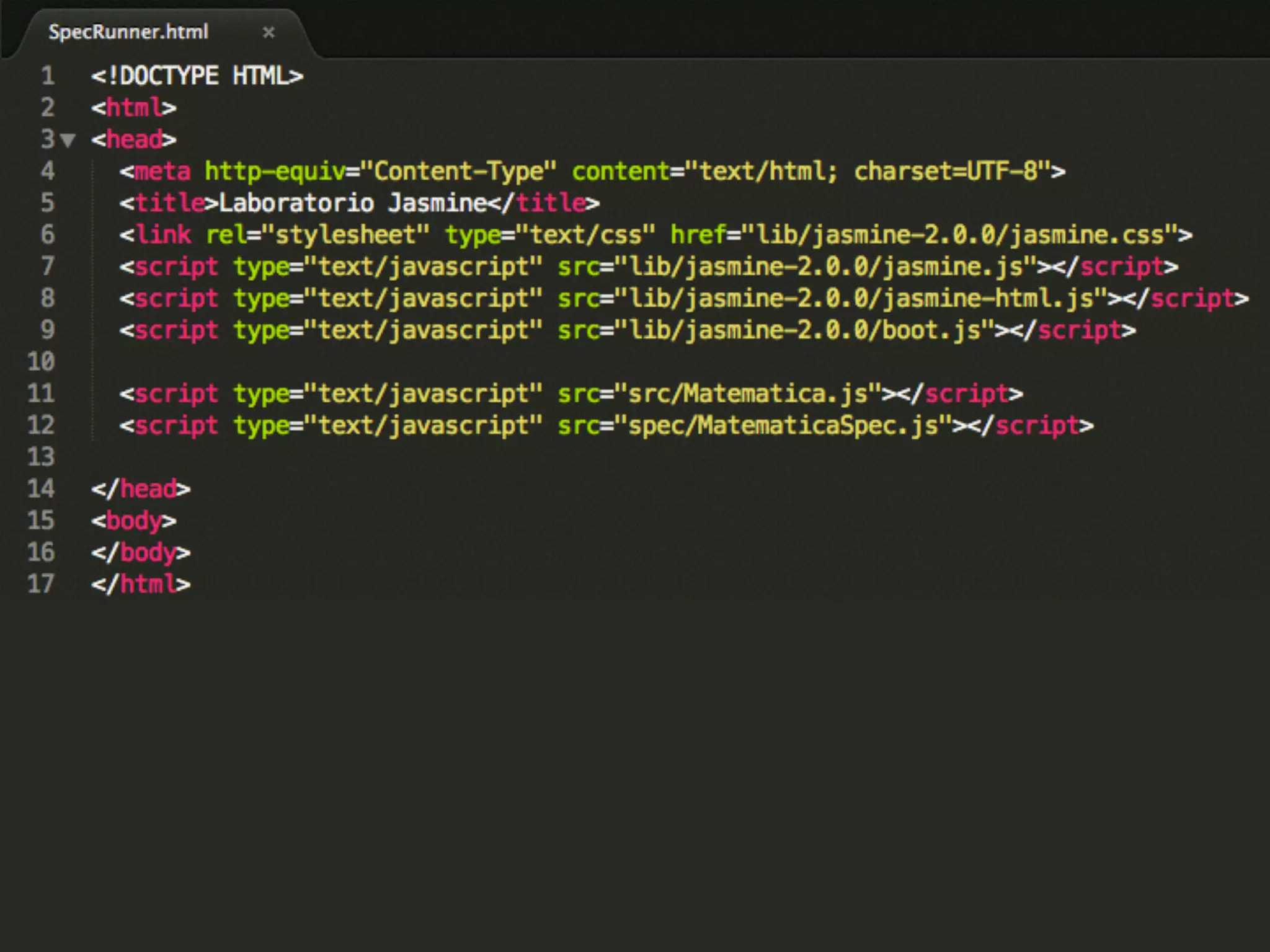This screenshot has height=952, width=1270.
Task: Click line number 2 in gutter
Action: [x=48, y=107]
